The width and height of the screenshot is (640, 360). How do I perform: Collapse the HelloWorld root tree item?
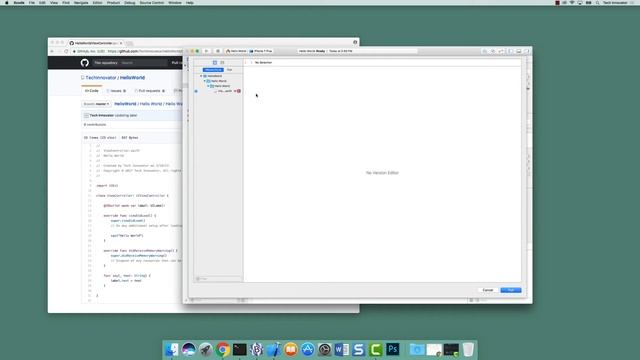click(201, 76)
